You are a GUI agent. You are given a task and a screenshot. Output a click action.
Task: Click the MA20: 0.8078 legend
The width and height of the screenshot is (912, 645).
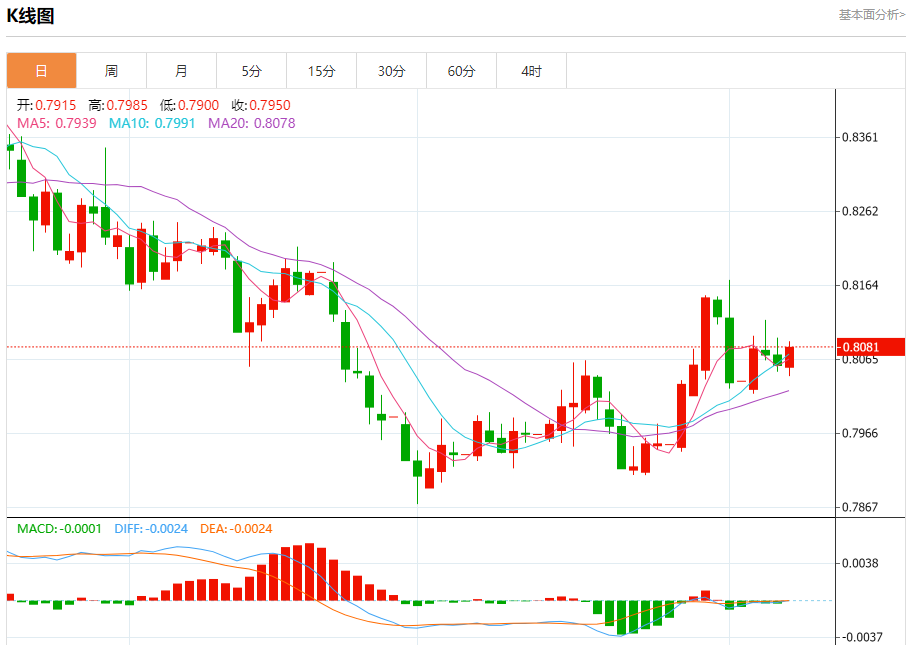tap(252, 123)
